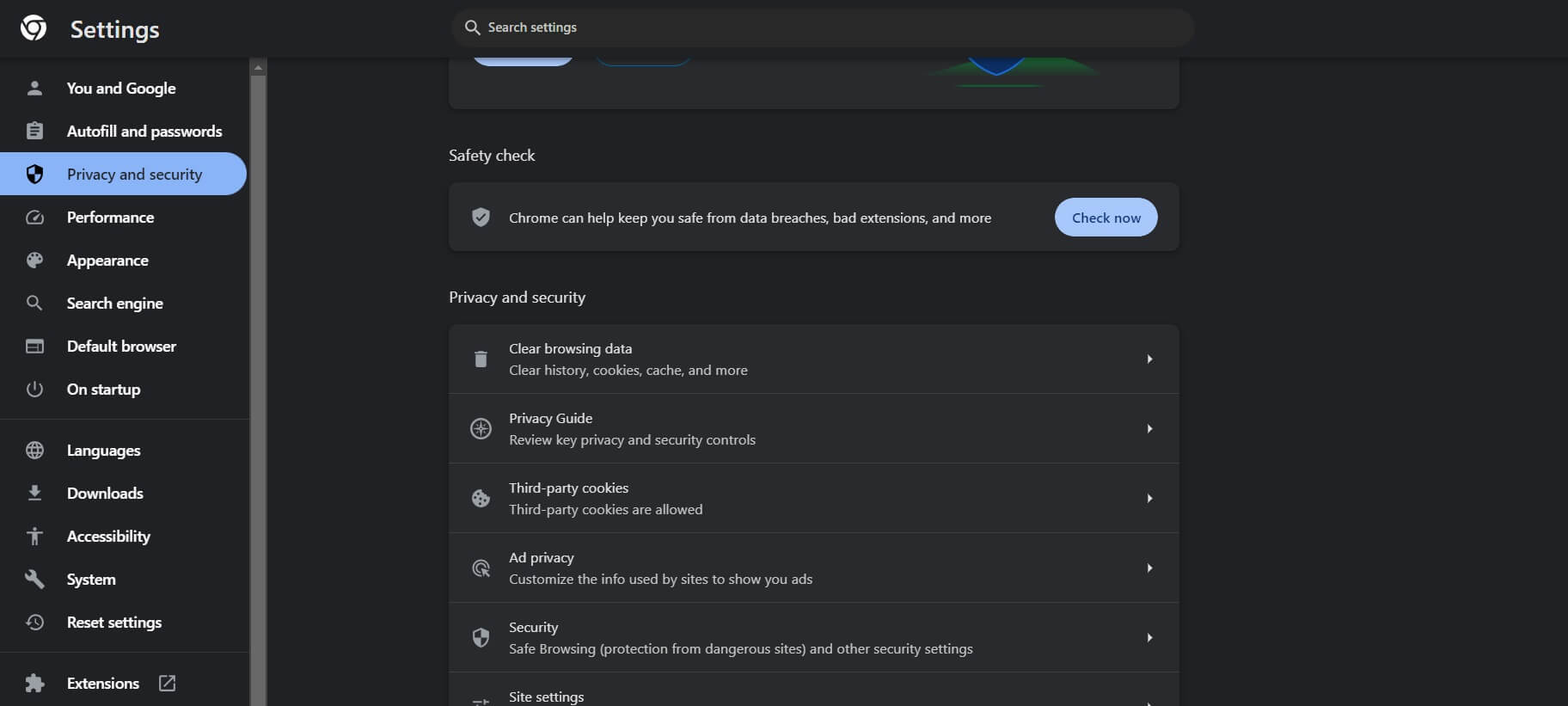Click the trash icon for Clear browsing data
Screen dimensions: 1568x706
pyautogui.click(x=481, y=359)
